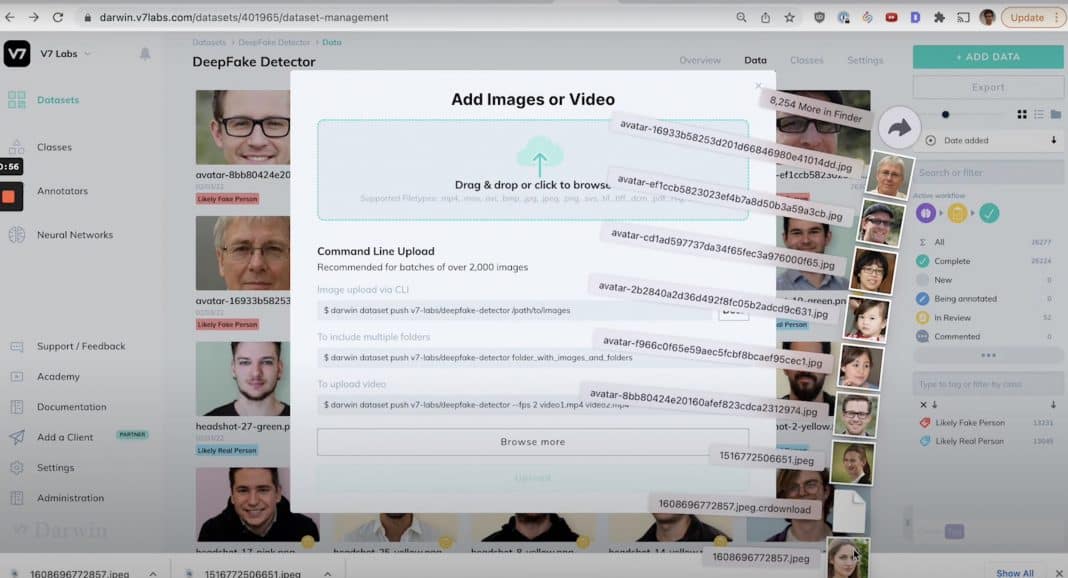Expand more workflow statuses with ellipsis

pos(988,355)
